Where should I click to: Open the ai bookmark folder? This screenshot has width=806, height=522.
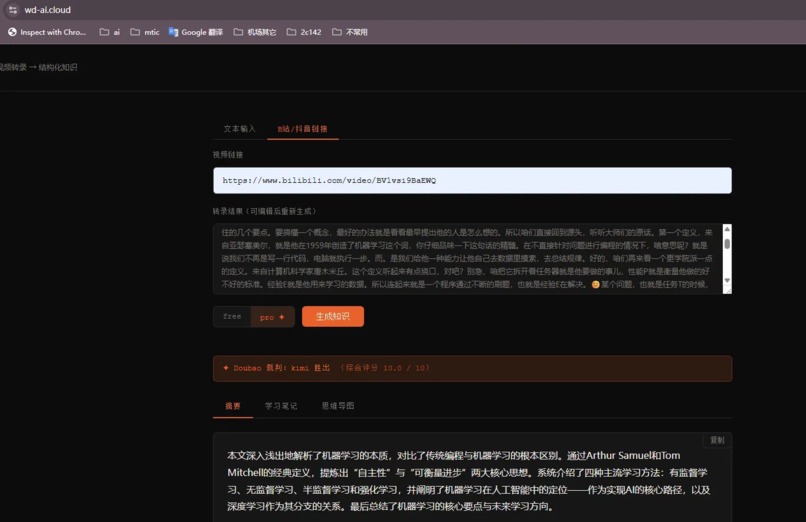pos(109,32)
